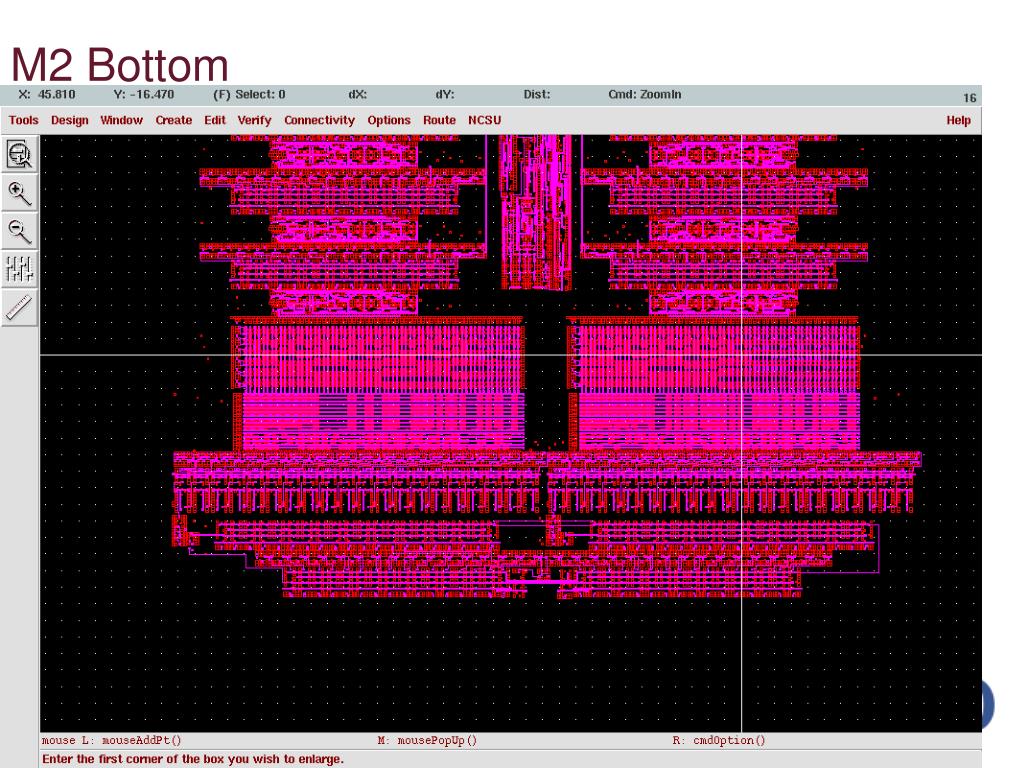Open the Create menu

click(174, 120)
